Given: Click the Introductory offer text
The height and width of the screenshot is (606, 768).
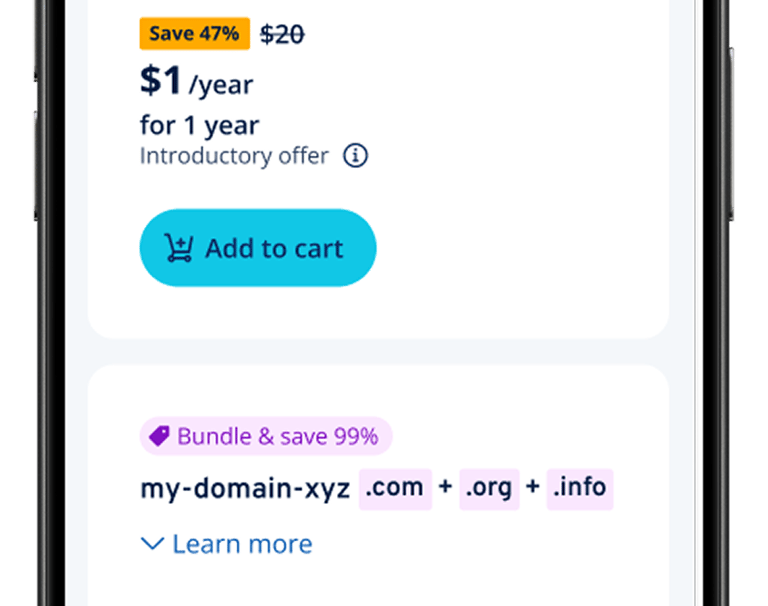Looking at the screenshot, I should pos(234,156).
